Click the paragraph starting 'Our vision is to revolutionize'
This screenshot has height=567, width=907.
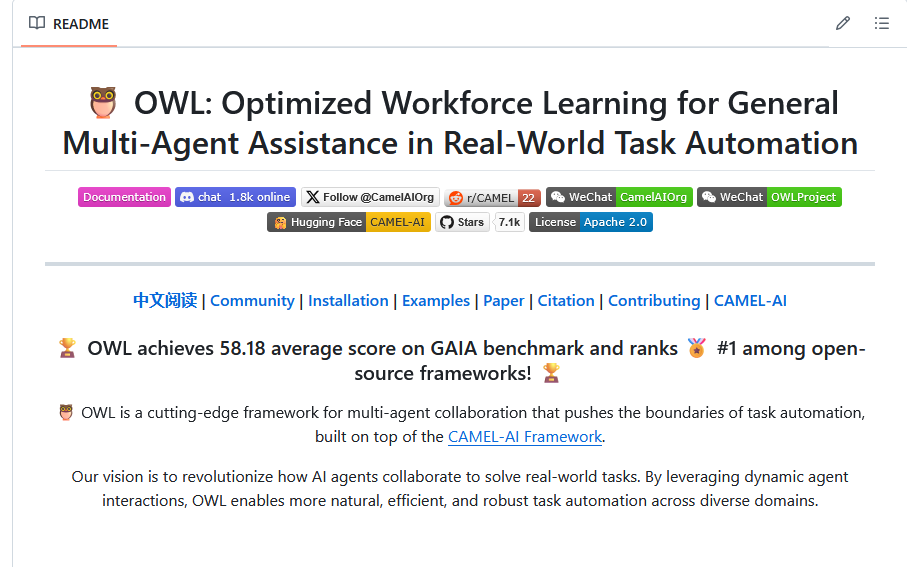point(460,489)
